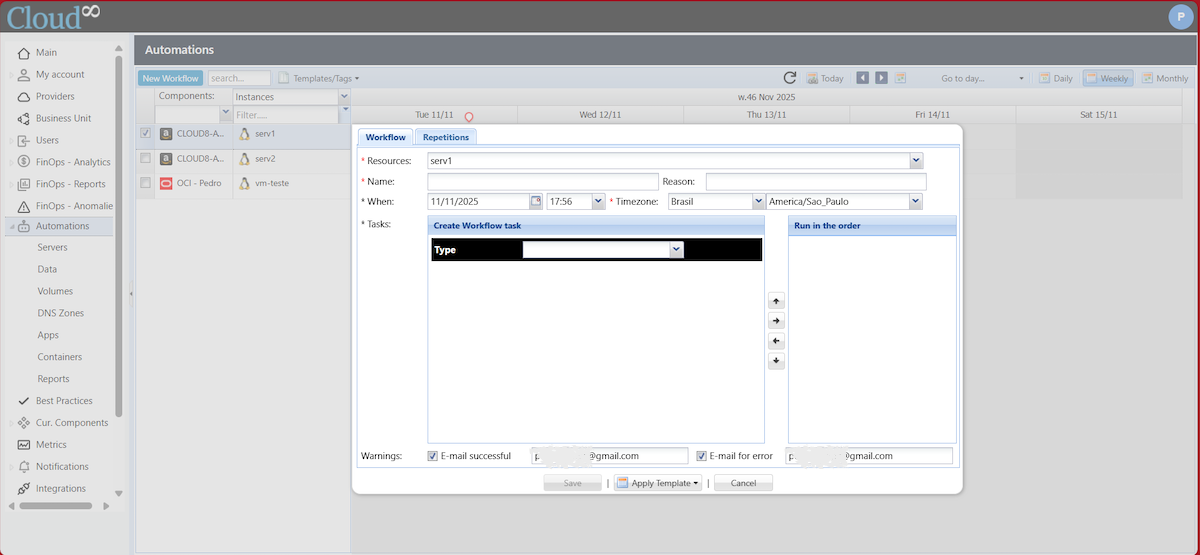Open DNS Zones under Automations
The image size is (1200, 555).
60,313
